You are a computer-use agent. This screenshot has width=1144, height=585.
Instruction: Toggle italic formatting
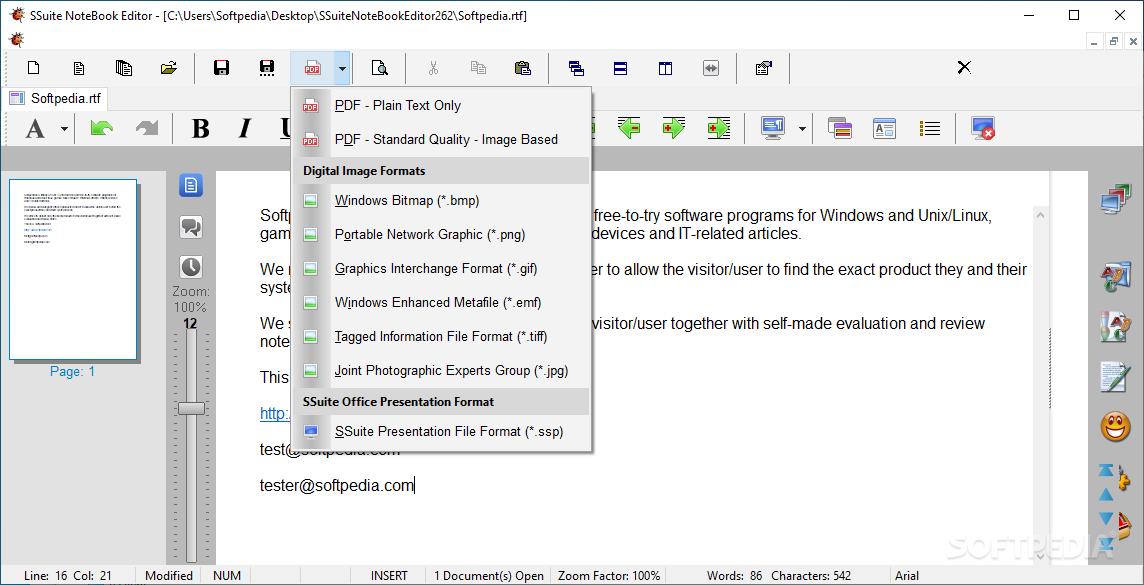(x=245, y=129)
